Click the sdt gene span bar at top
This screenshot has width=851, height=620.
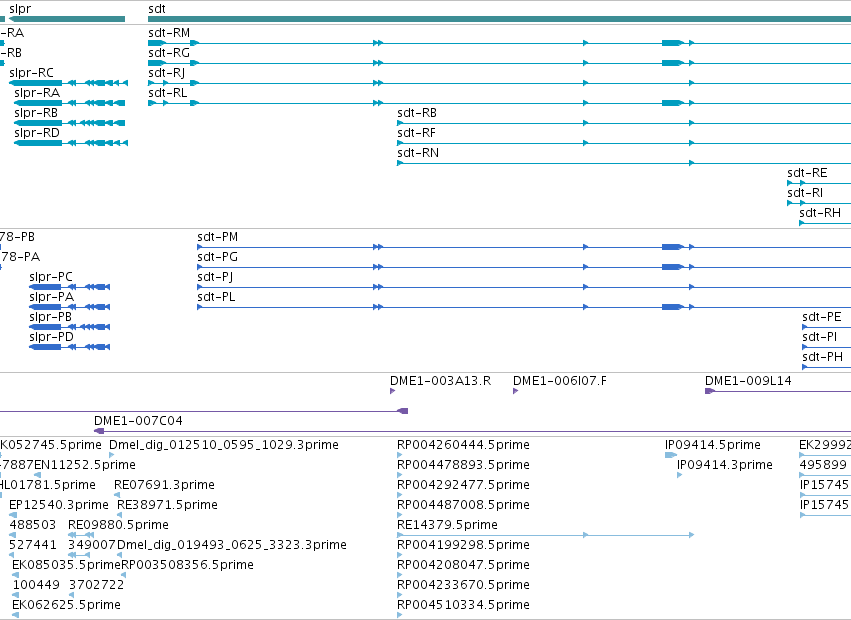click(499, 19)
